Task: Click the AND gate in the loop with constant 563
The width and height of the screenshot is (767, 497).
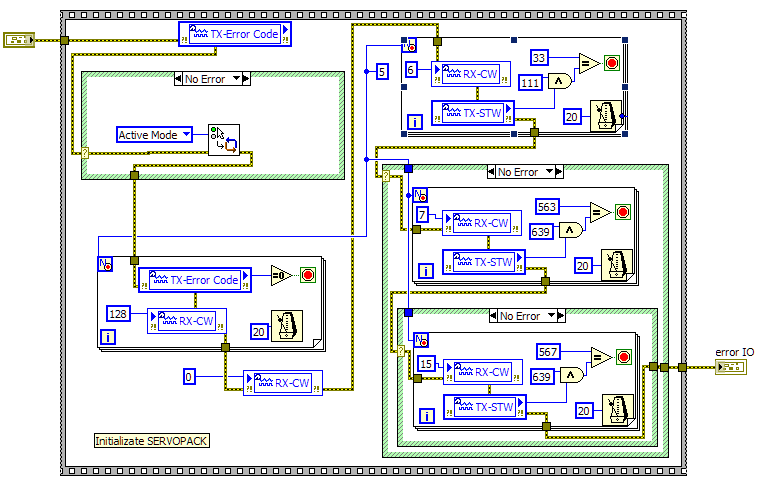Action: (570, 230)
